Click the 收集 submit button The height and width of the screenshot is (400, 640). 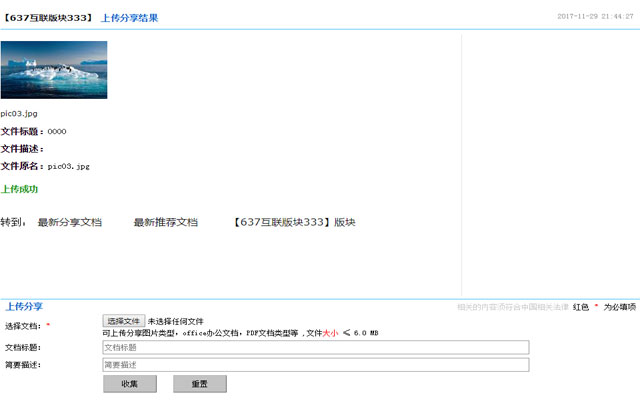130,384
